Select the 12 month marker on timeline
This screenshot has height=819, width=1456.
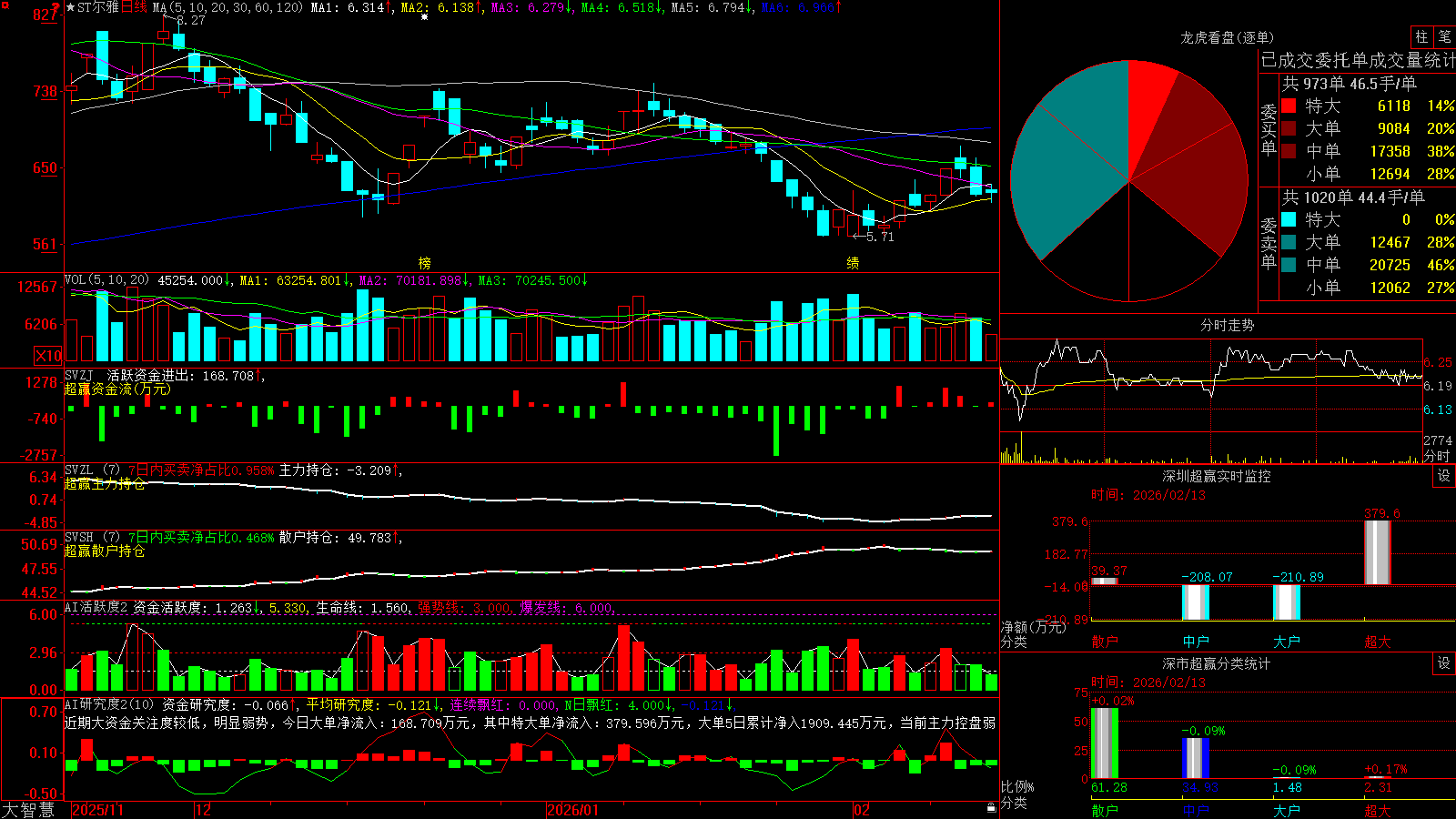point(203,809)
